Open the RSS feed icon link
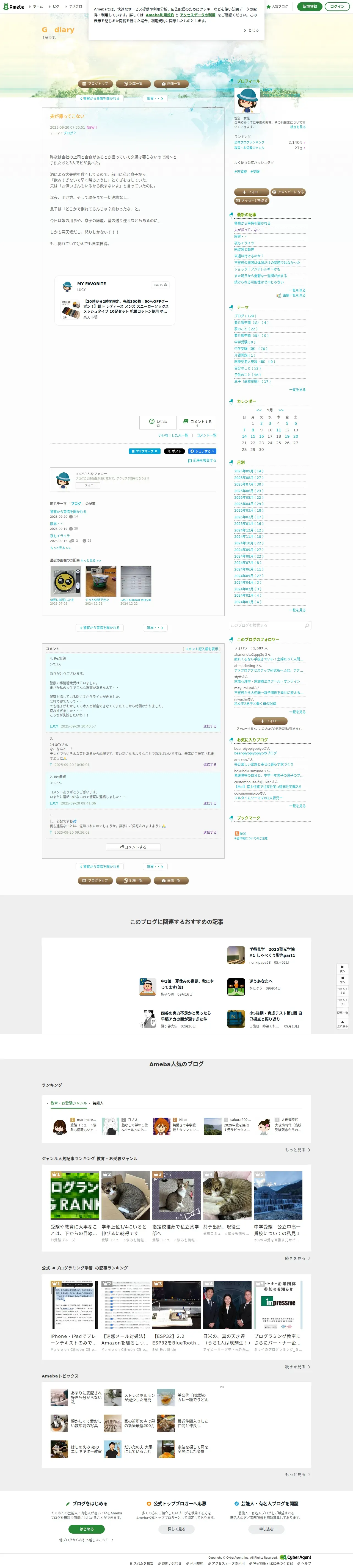The height and width of the screenshot is (1568, 353). (x=240, y=833)
